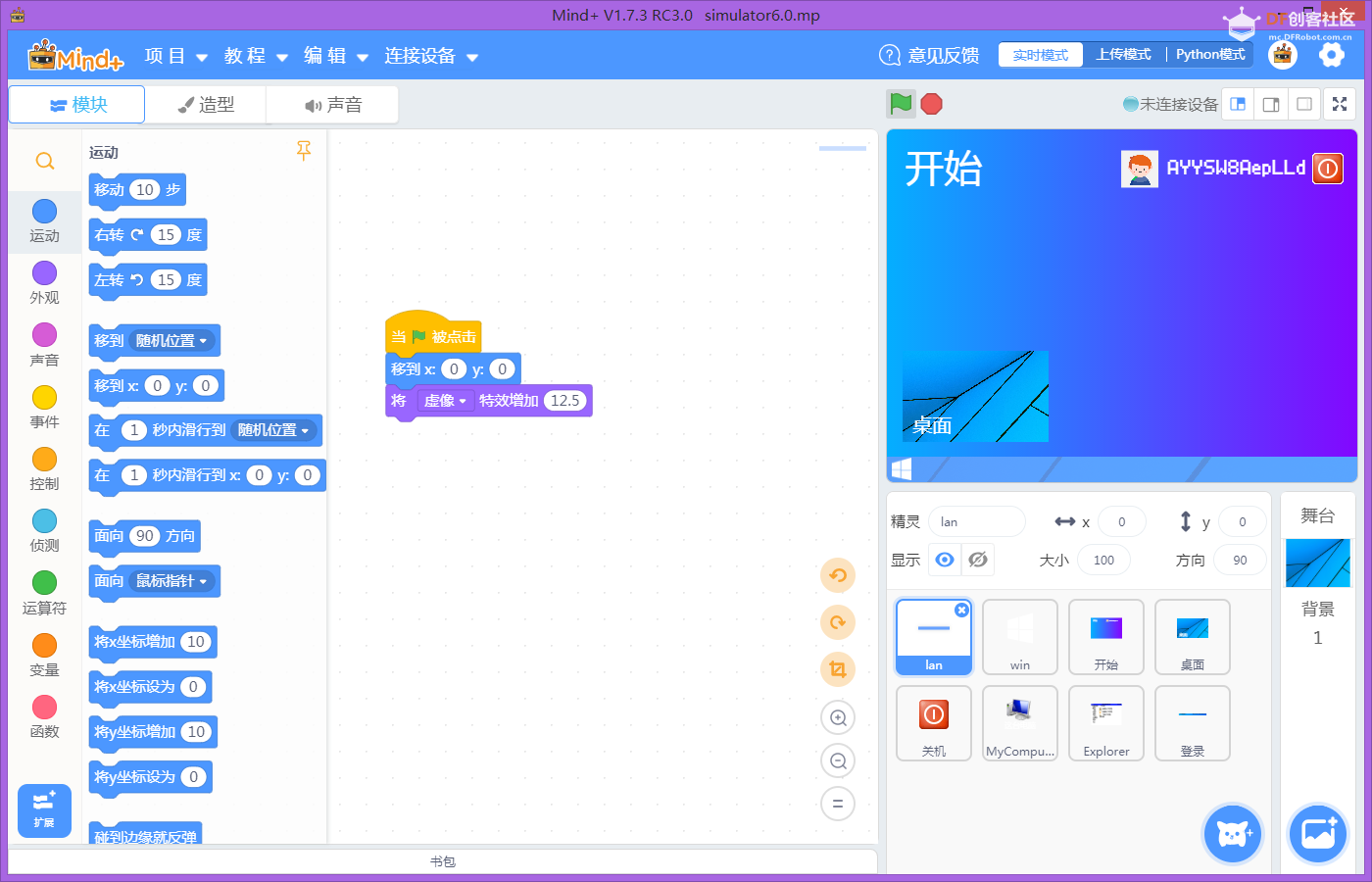Select the MyCompu... sprite
The width and height of the screenshot is (1372, 882).
pyautogui.click(x=1020, y=723)
